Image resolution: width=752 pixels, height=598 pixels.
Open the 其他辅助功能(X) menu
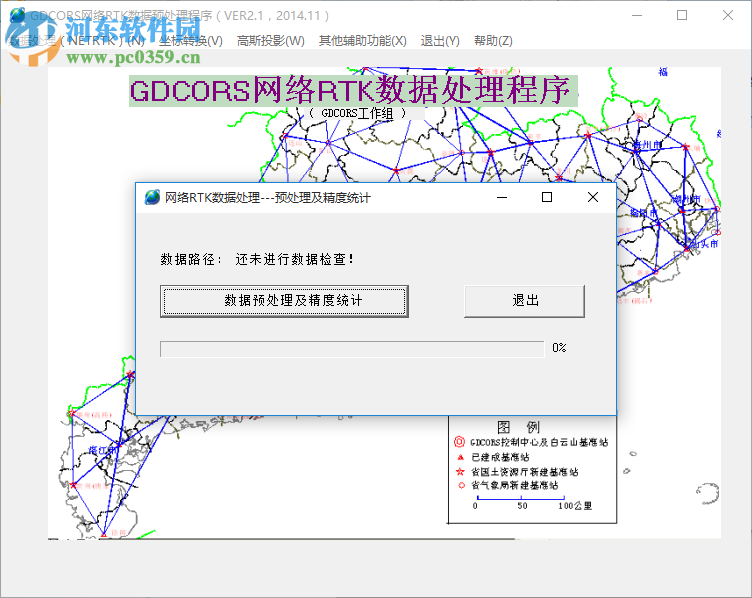(x=363, y=41)
